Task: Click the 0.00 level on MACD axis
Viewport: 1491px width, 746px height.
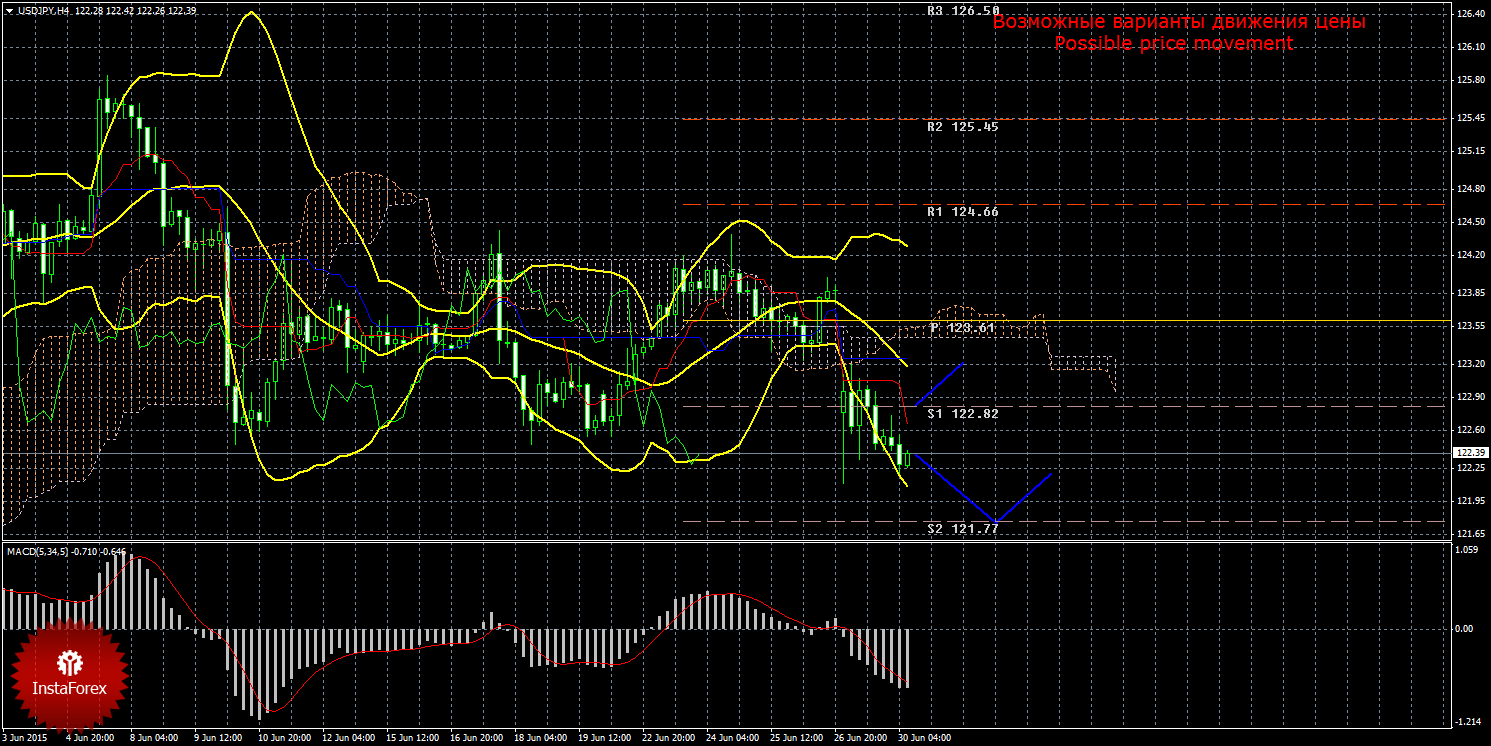Action: point(1464,629)
